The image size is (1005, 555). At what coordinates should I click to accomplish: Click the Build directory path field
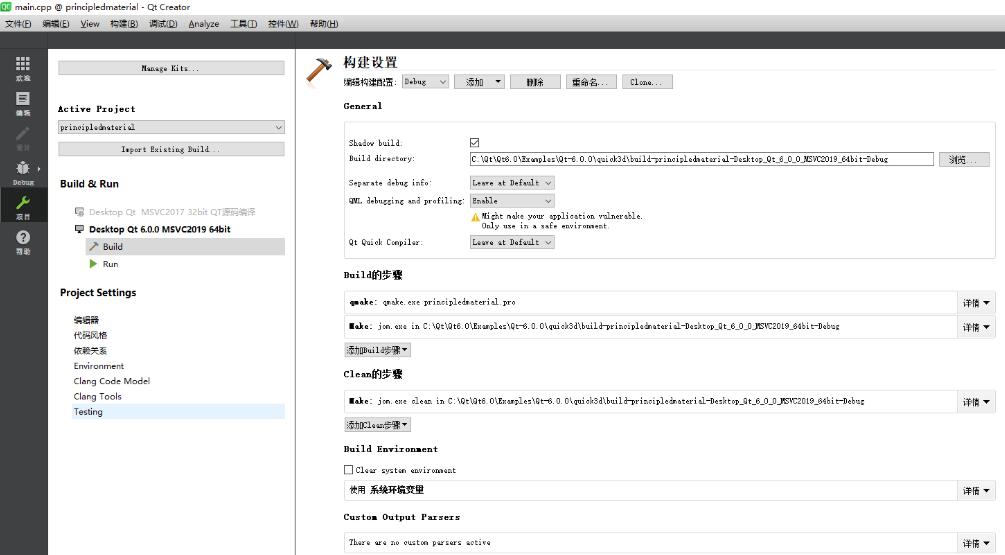[701, 159]
